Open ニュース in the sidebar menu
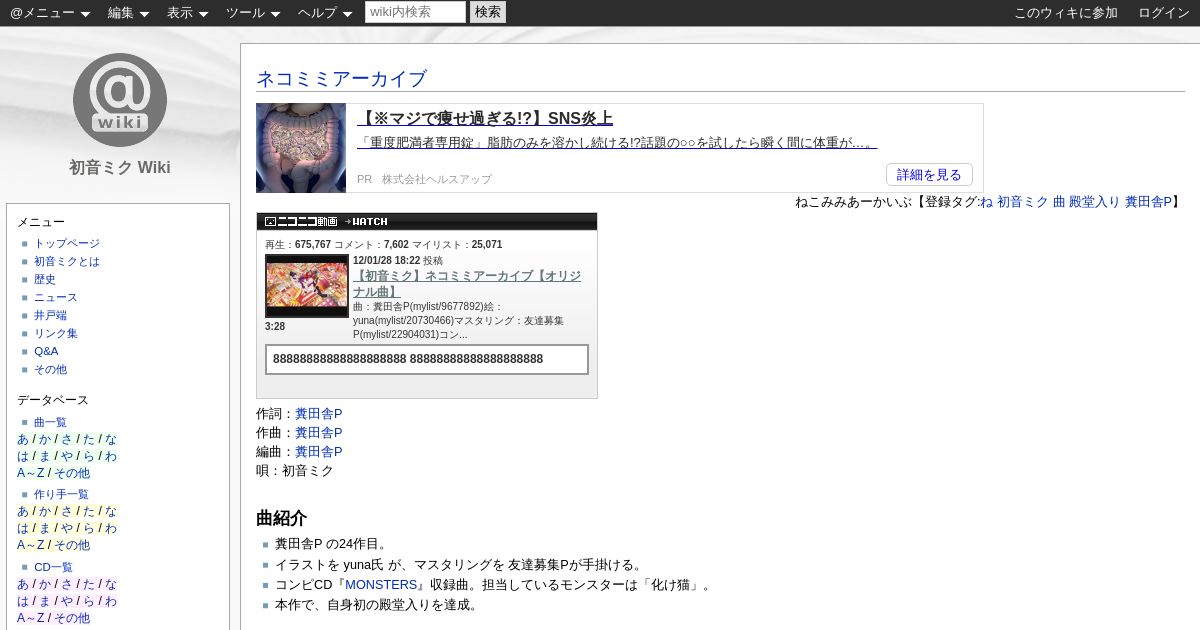The height and width of the screenshot is (630, 1200). point(56,298)
